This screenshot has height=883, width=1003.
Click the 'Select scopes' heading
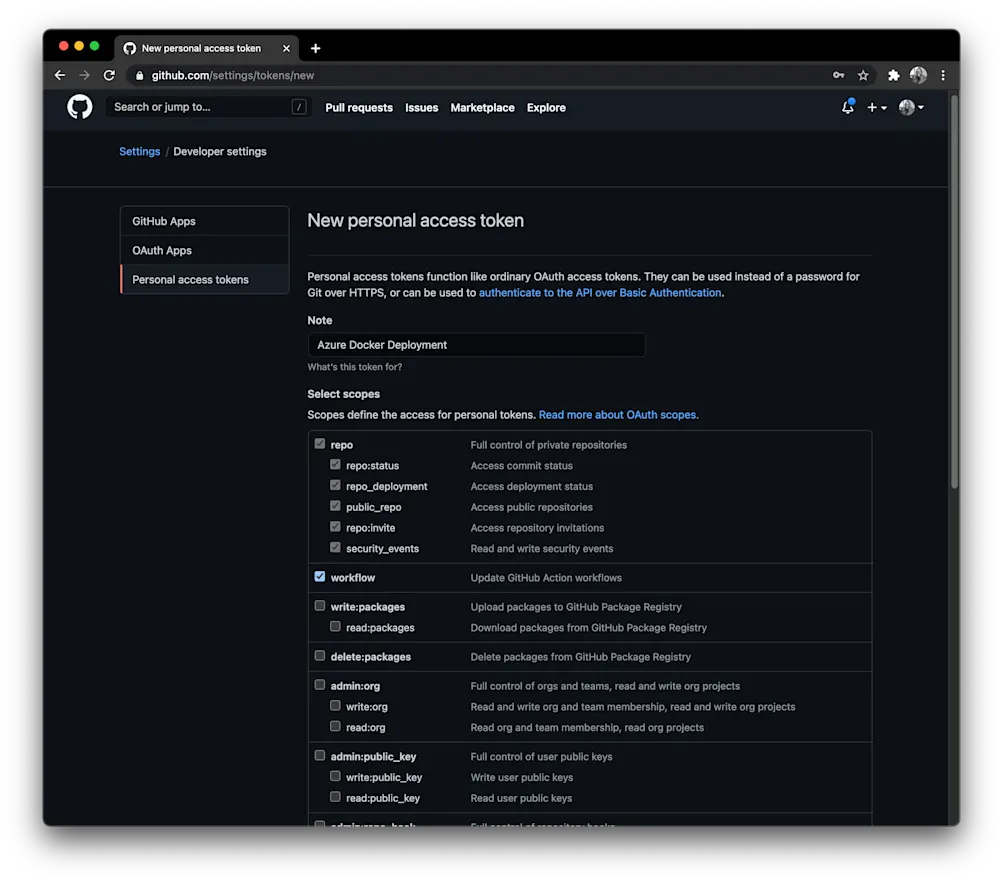[x=344, y=394]
